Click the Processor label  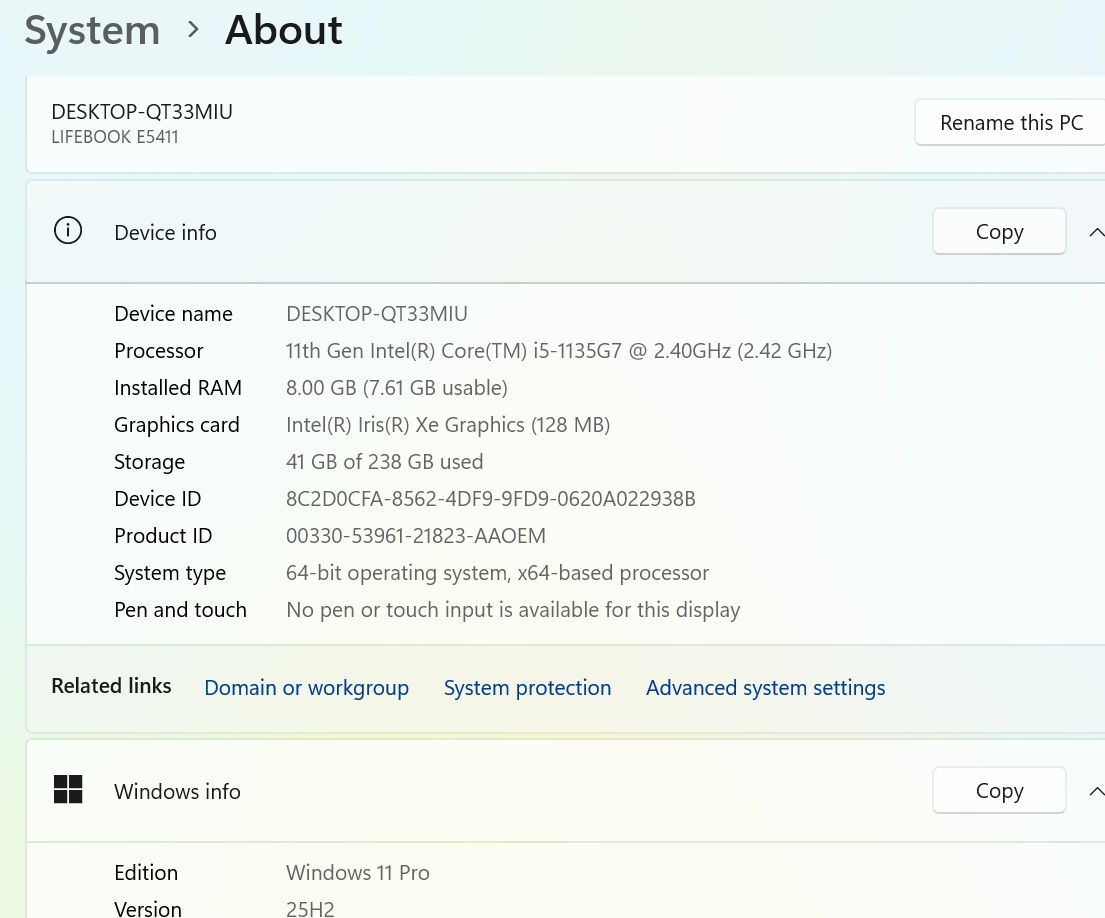159,351
